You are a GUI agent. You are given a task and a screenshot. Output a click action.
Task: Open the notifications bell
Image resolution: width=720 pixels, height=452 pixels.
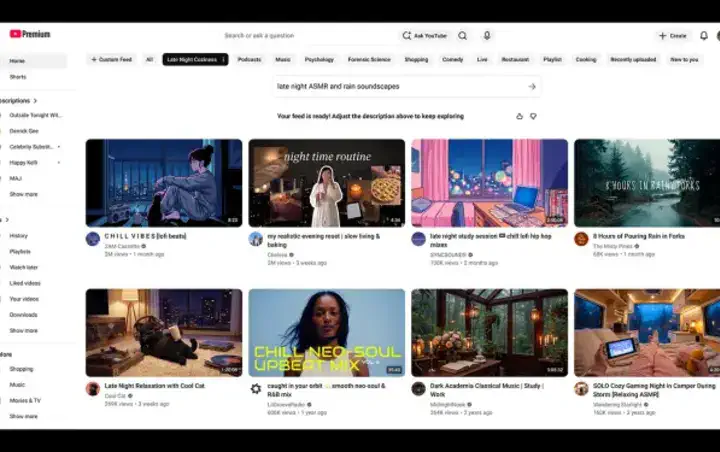tap(703, 36)
